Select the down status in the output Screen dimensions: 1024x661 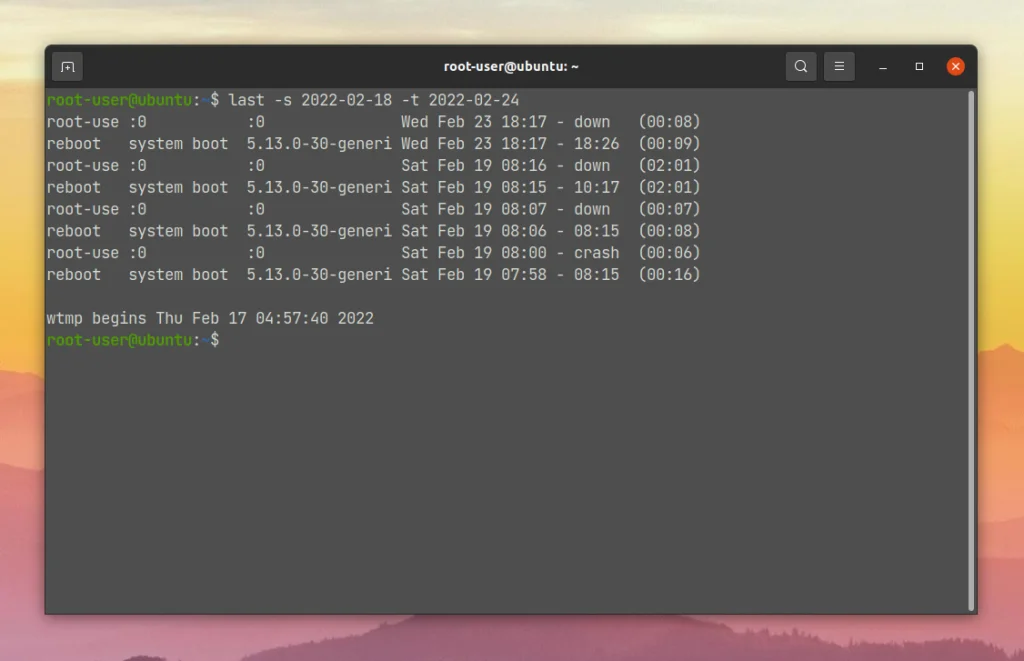tap(591, 121)
